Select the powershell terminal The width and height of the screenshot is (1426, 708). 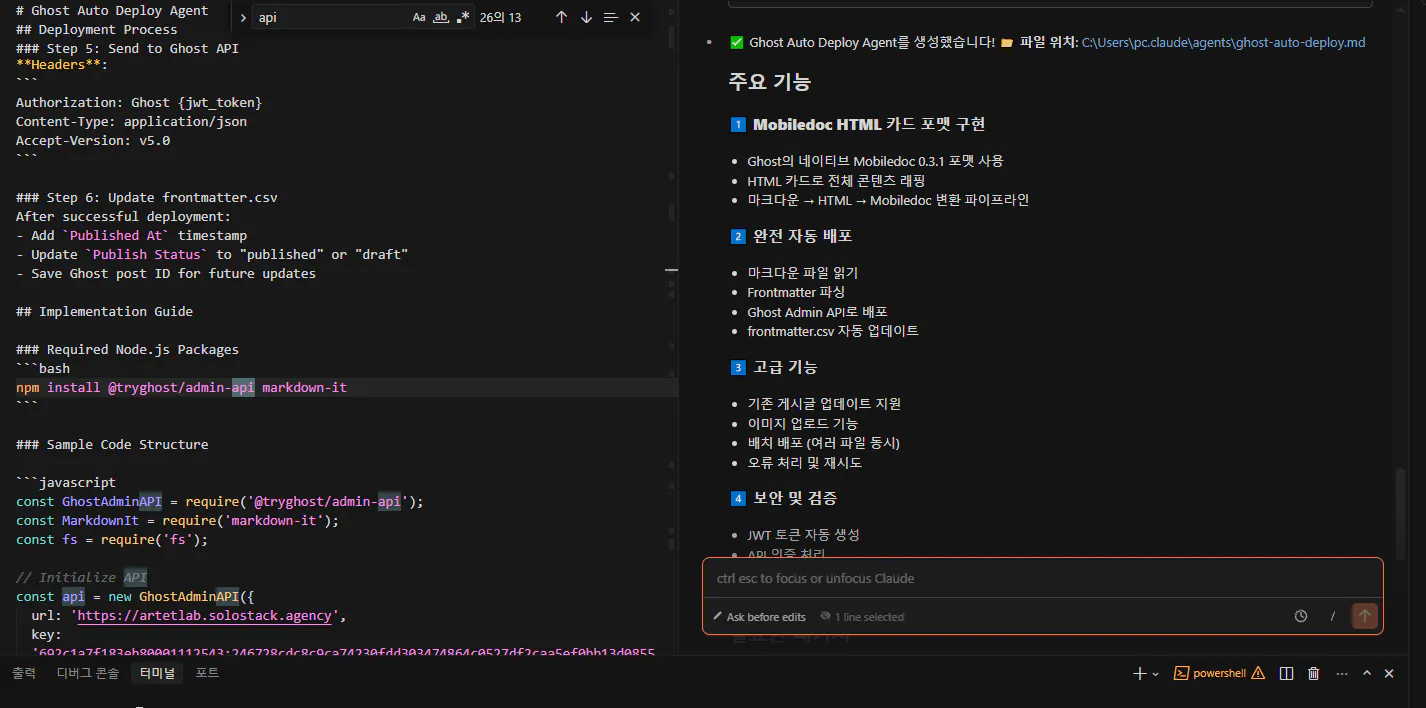(x=1210, y=674)
